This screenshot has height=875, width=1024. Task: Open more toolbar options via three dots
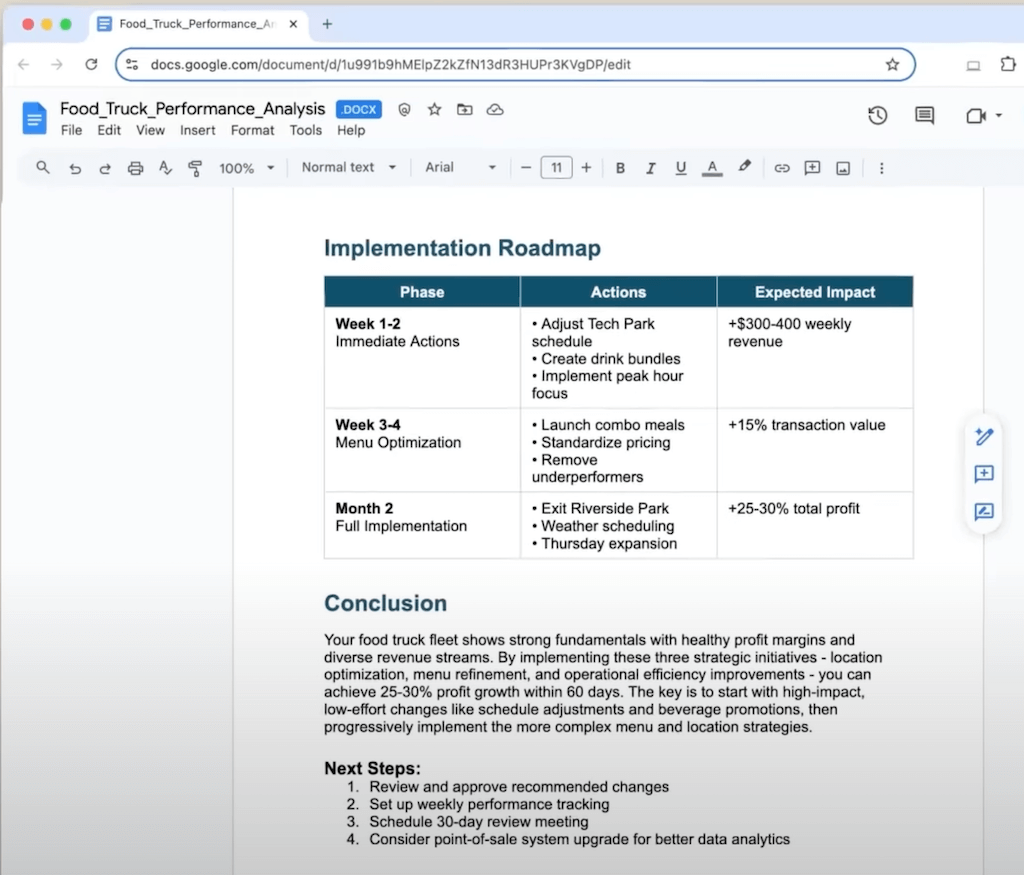tap(882, 168)
